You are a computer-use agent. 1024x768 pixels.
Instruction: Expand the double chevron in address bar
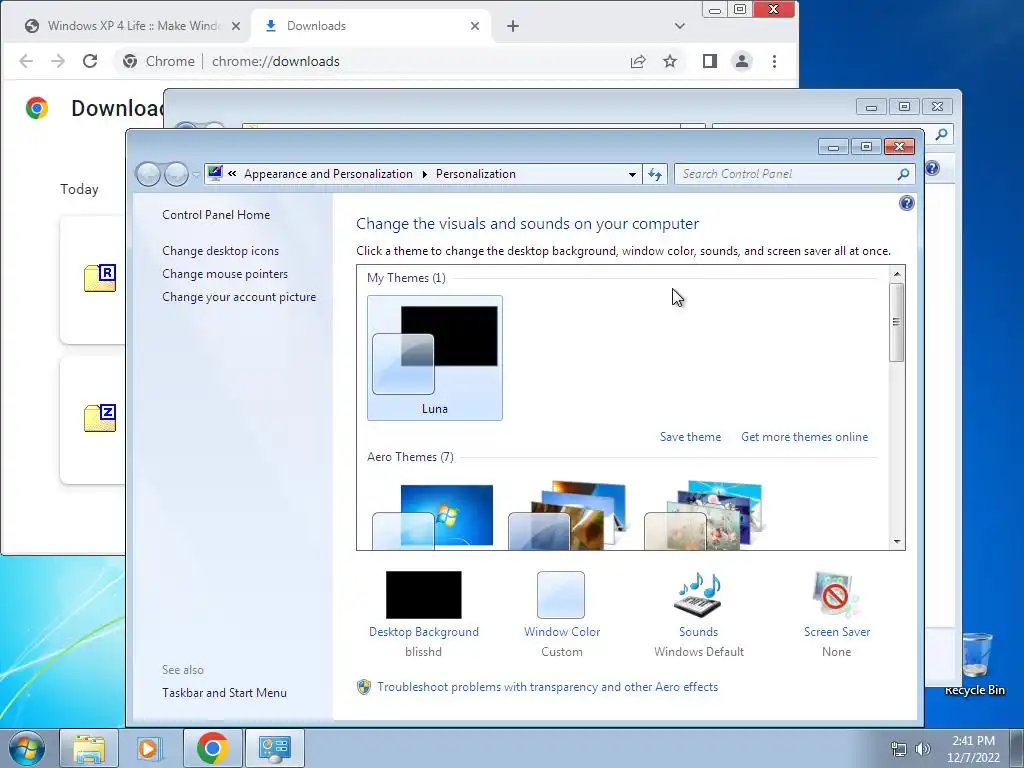(232, 174)
